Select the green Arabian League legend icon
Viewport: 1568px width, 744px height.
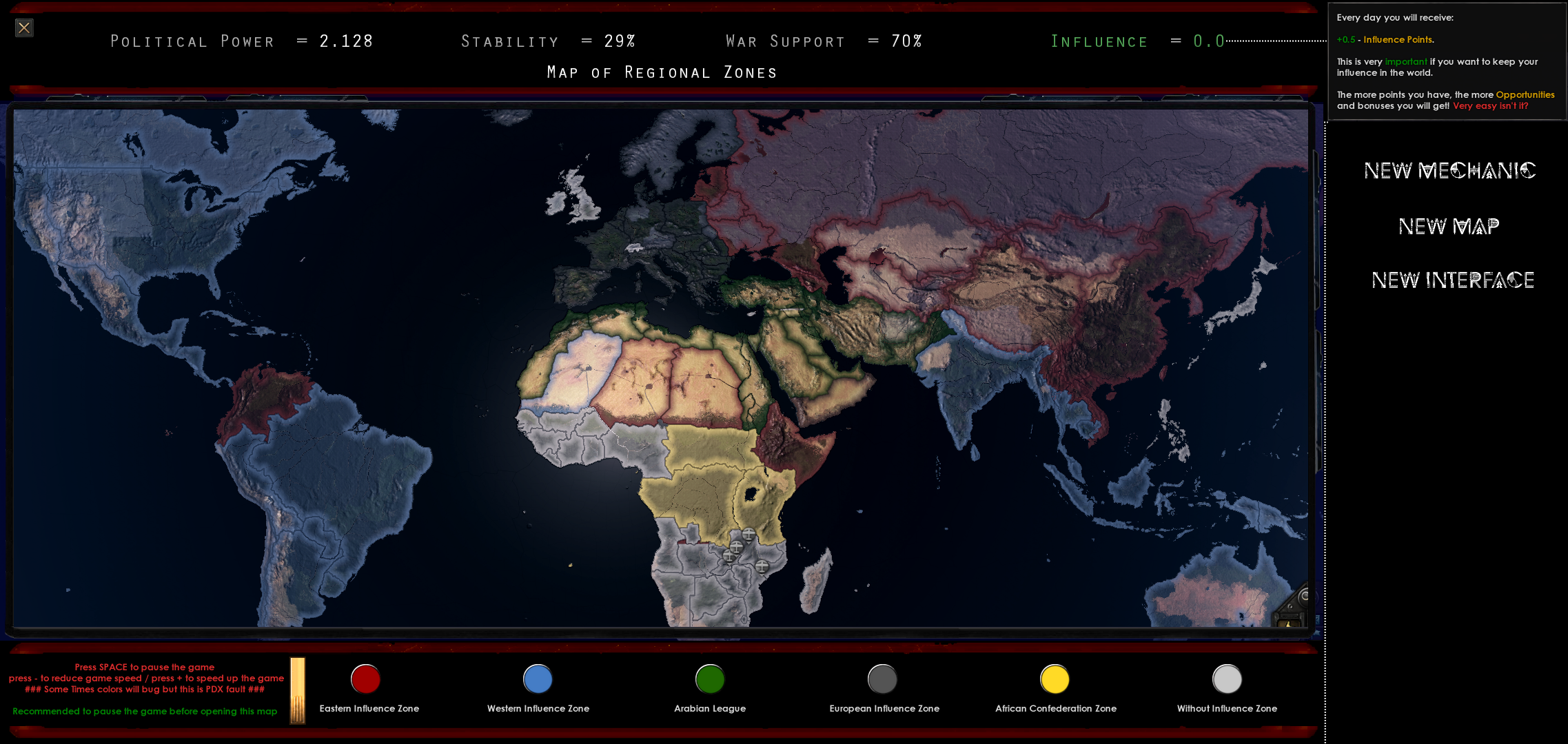coord(710,679)
